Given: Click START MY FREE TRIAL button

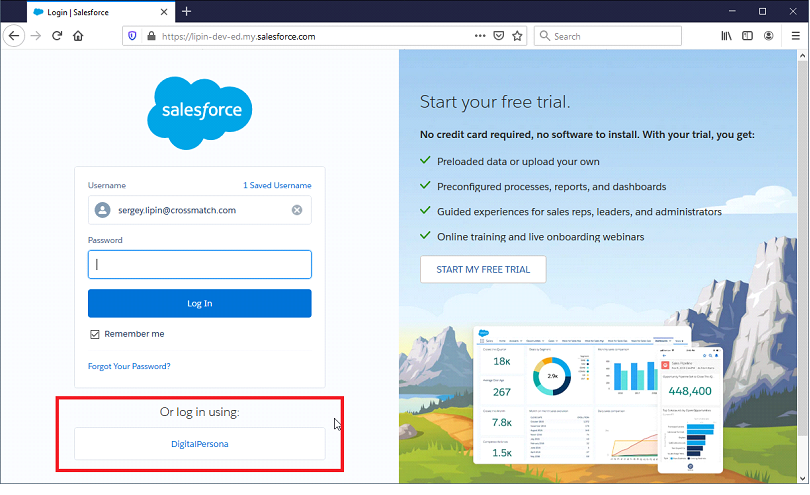Looking at the screenshot, I should click(483, 269).
